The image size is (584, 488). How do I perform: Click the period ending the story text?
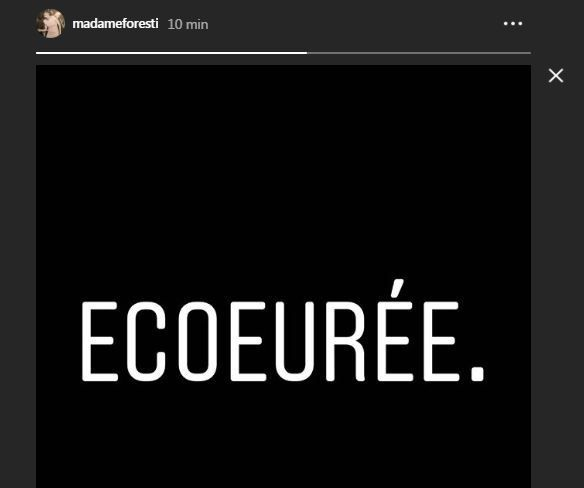(477, 374)
